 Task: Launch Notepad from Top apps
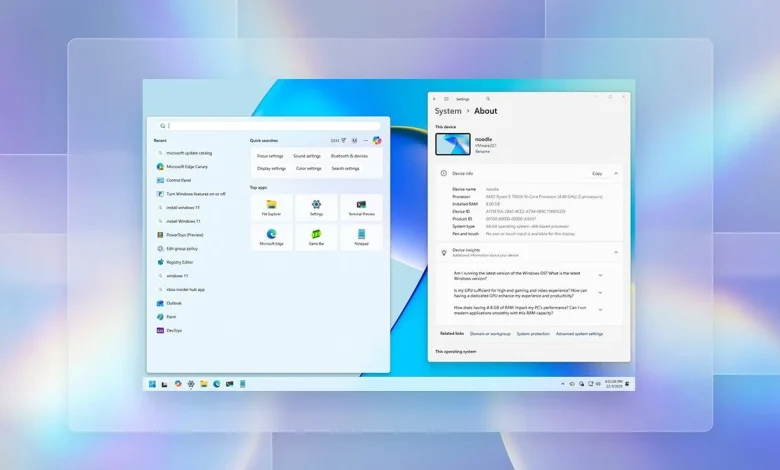[x=361, y=237]
